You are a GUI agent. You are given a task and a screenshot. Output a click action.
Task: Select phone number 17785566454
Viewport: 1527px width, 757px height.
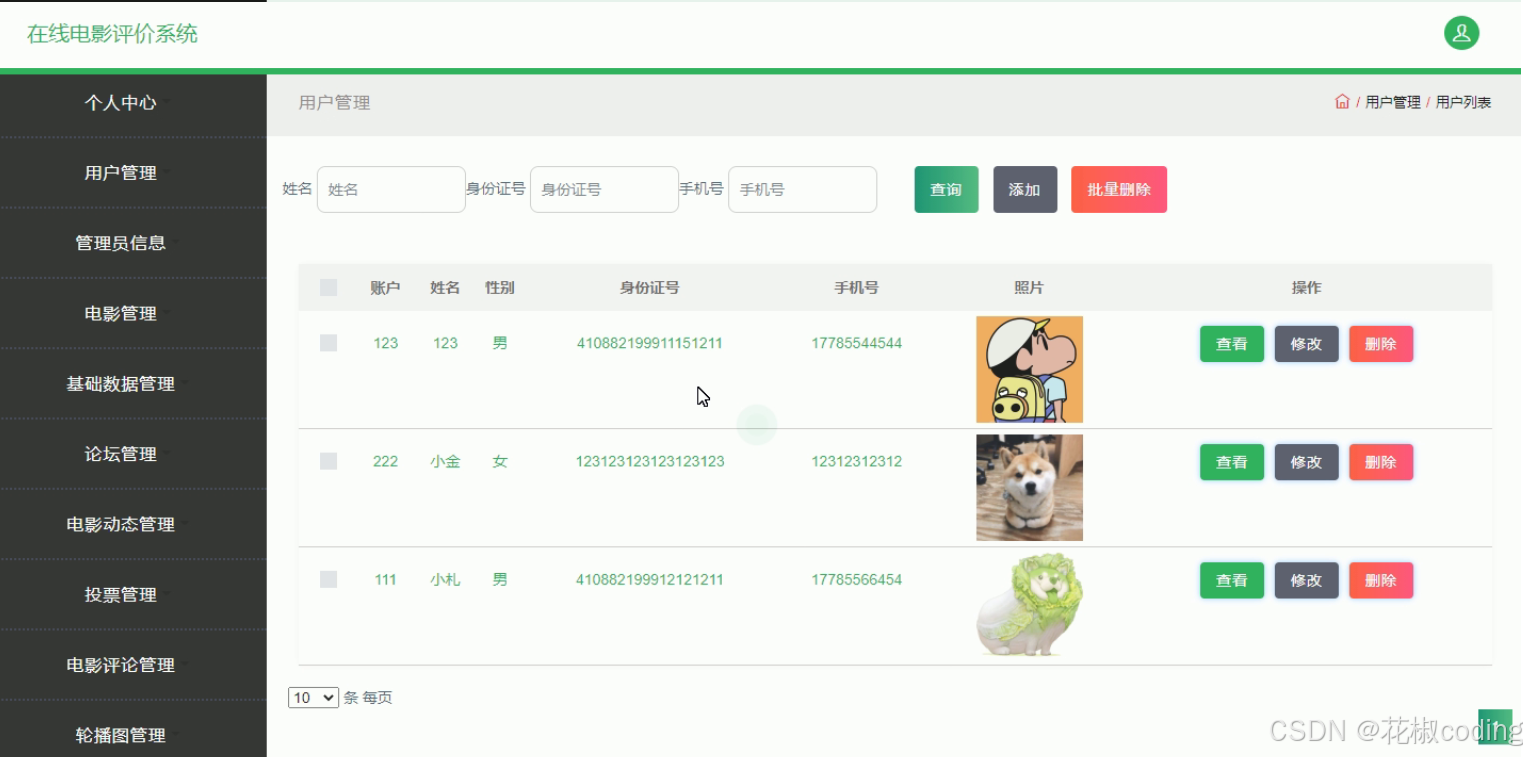856,579
